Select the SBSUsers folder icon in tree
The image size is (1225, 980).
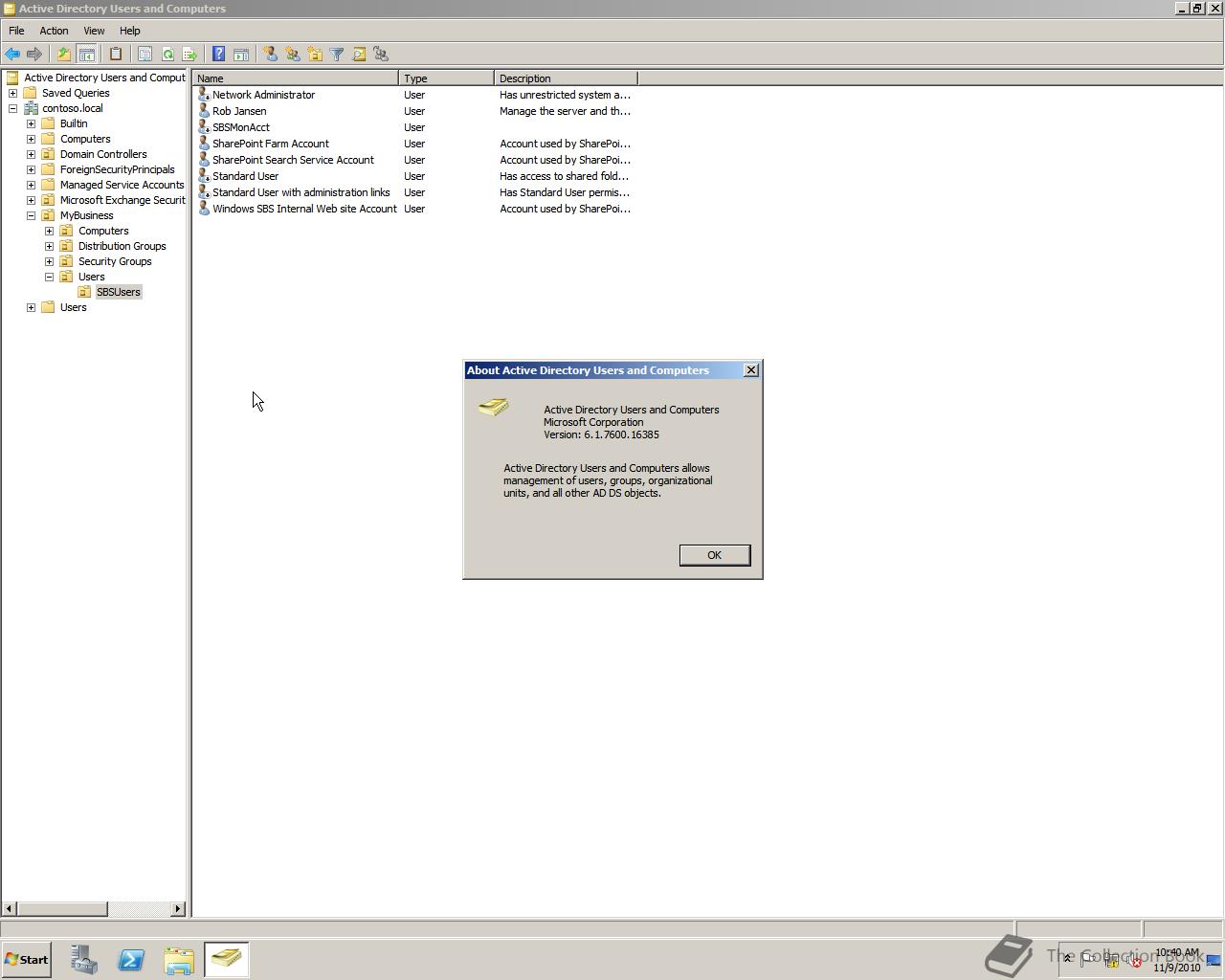84,292
